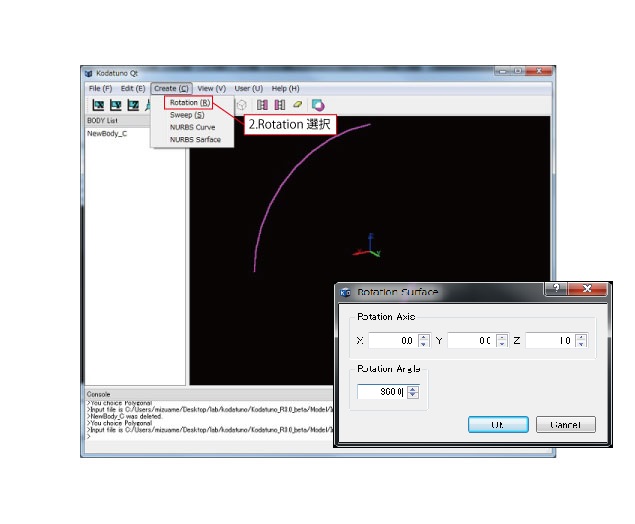Select NewBody_C in the BODY List
This screenshot has height=524, width=635.
tap(107, 133)
